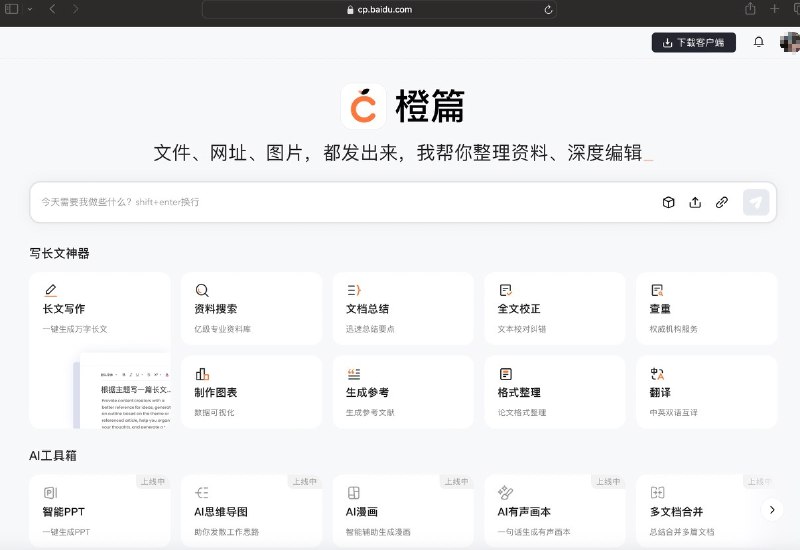The height and width of the screenshot is (550, 800).
Task: Open a new tab with plus icon
Action: coord(774,9)
